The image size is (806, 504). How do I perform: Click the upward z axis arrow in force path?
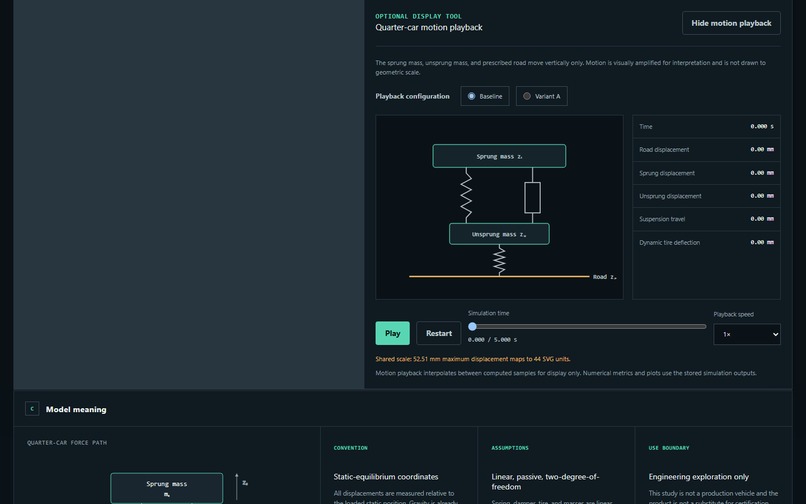(236, 488)
